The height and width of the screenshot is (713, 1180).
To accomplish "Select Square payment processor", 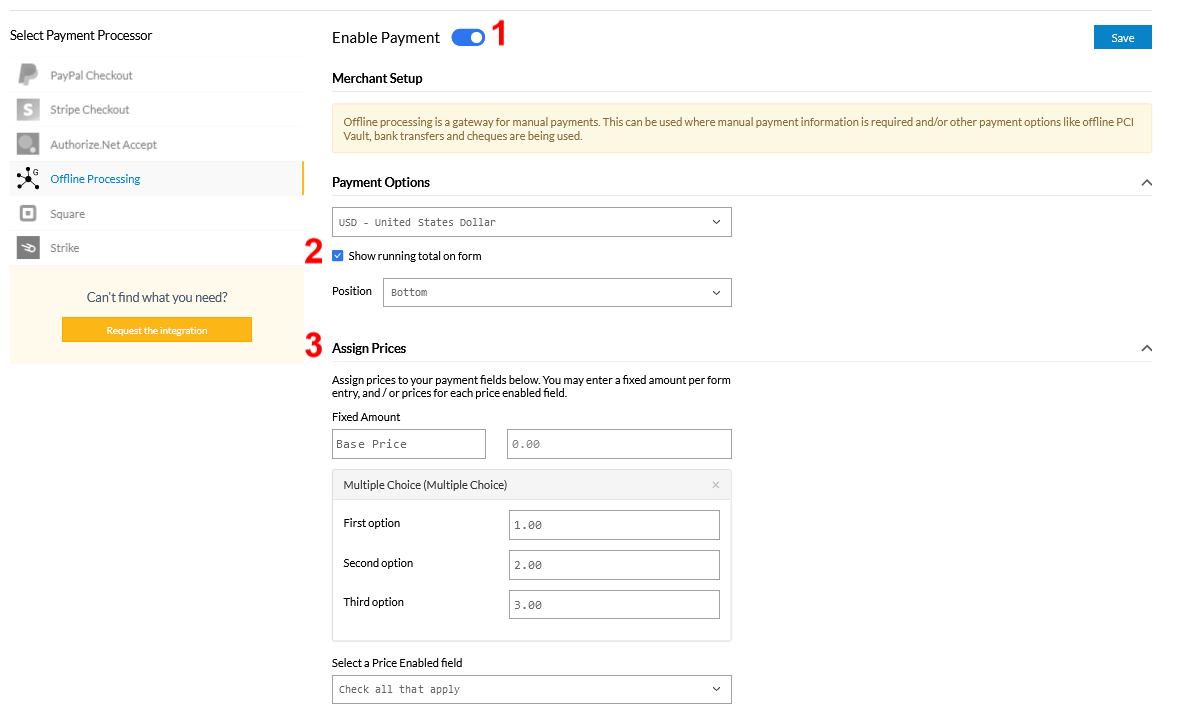I will (x=157, y=214).
